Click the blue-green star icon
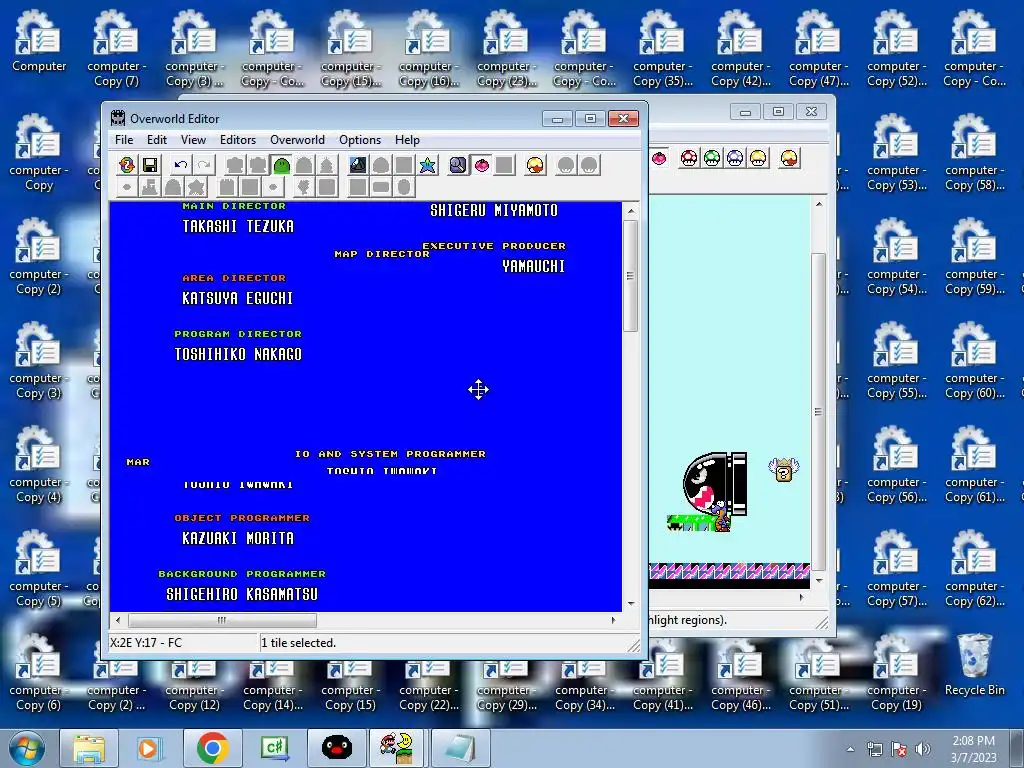The height and width of the screenshot is (768, 1024). click(x=428, y=165)
